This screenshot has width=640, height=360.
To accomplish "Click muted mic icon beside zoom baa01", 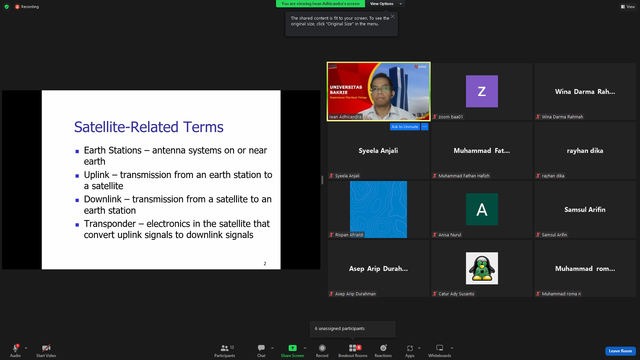I will coord(435,117).
